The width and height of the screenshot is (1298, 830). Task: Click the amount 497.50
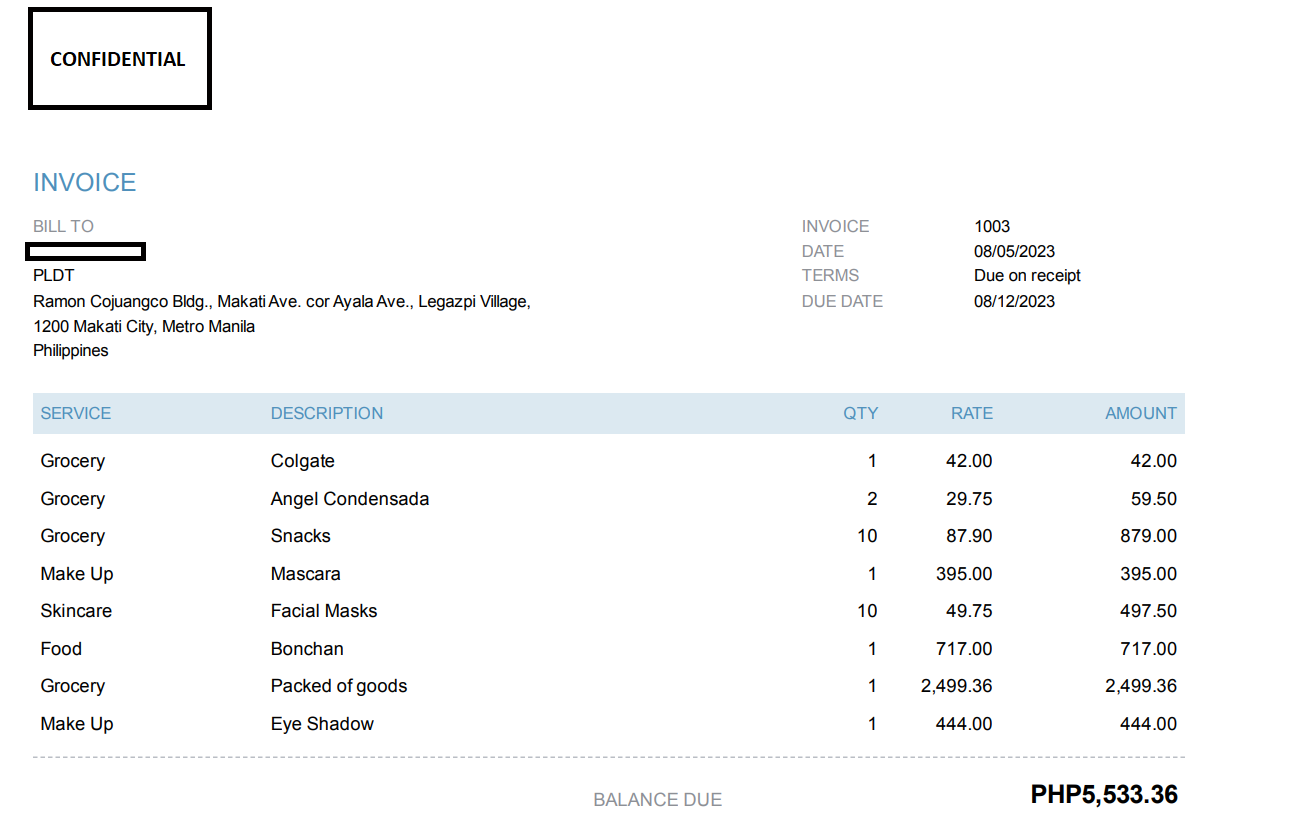[x=1148, y=611]
